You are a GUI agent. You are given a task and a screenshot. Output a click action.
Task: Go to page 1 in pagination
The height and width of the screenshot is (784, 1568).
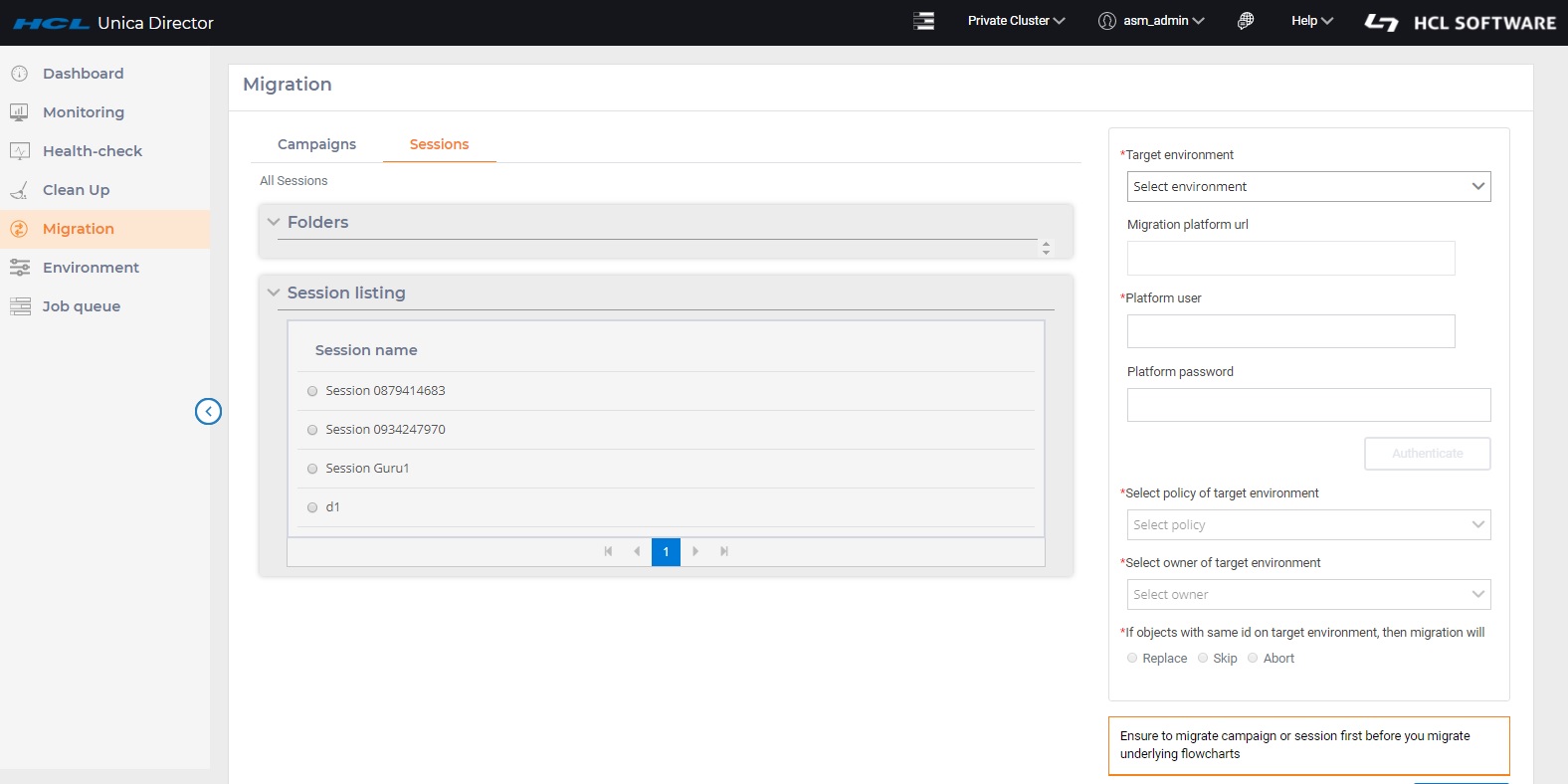click(666, 551)
